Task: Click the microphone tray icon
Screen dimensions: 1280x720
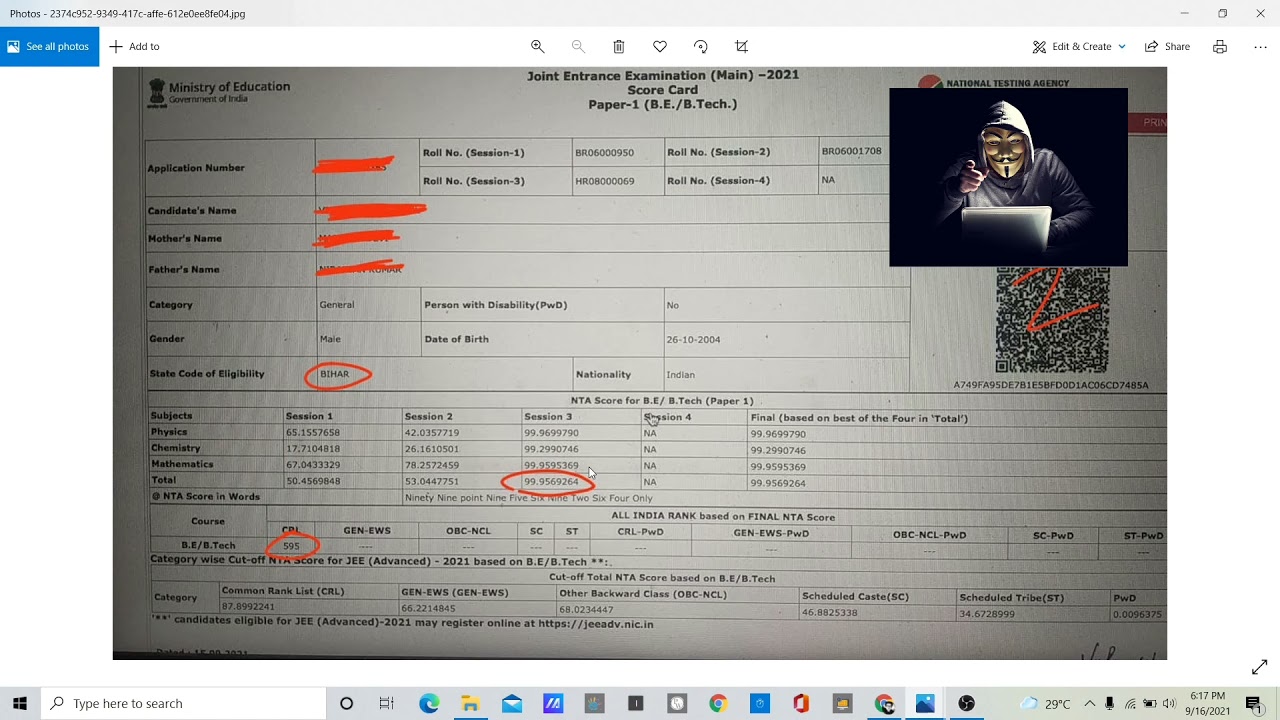Action: coord(1110,703)
